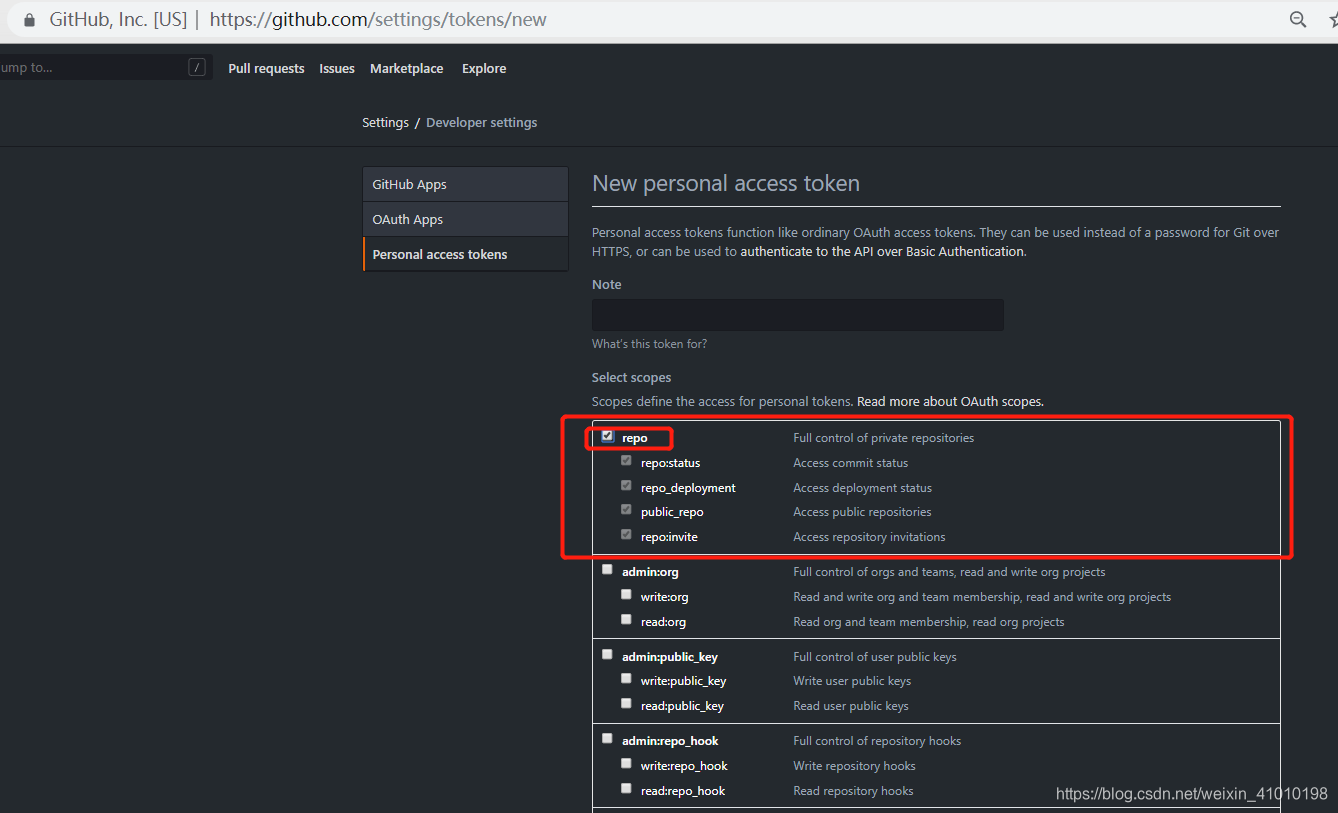The height and width of the screenshot is (813, 1338).
Task: Click 'Read user public keys' description
Action: pyautogui.click(x=851, y=706)
